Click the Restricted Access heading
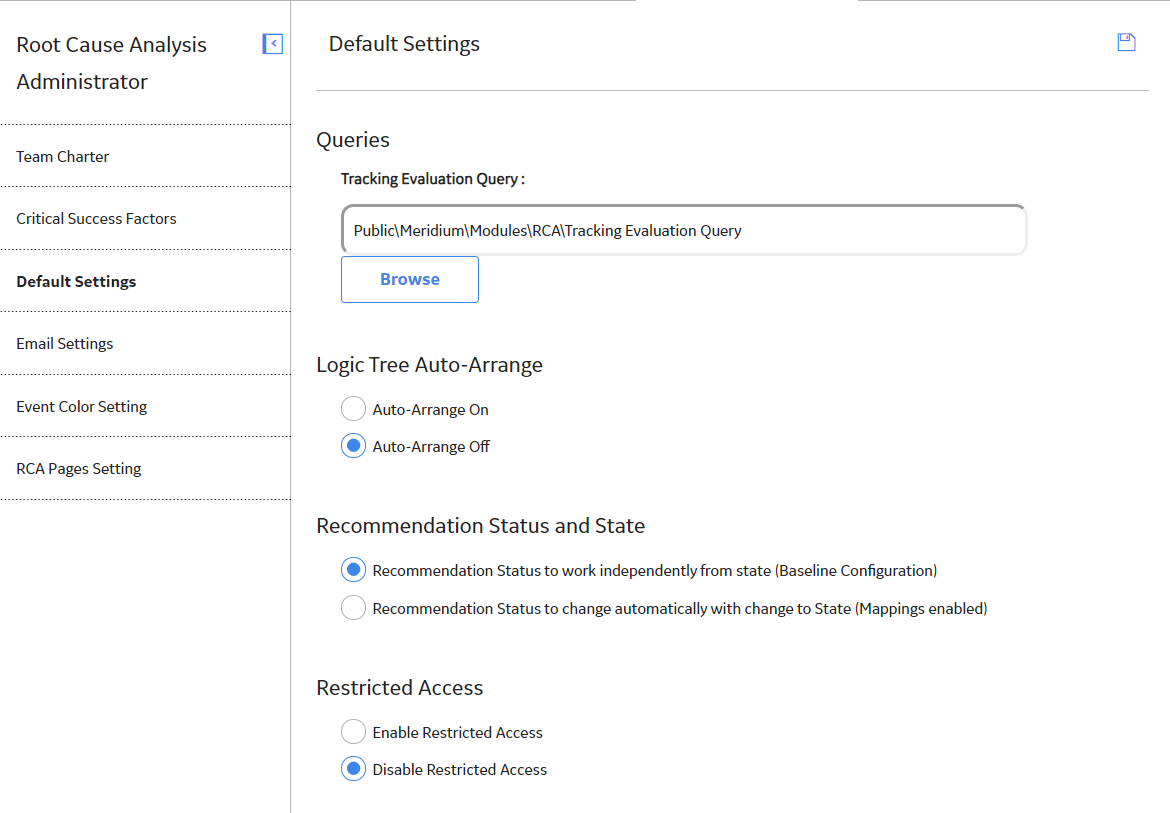Screen dimensions: 1170x813 click(400, 688)
